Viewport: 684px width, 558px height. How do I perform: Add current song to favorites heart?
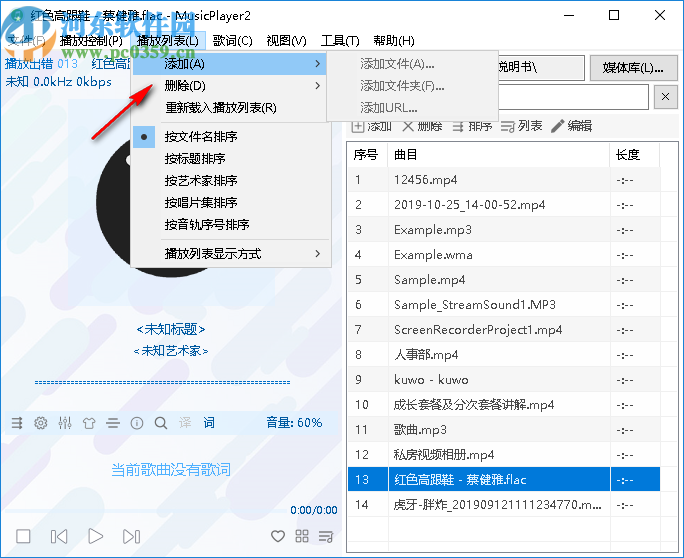[278, 536]
